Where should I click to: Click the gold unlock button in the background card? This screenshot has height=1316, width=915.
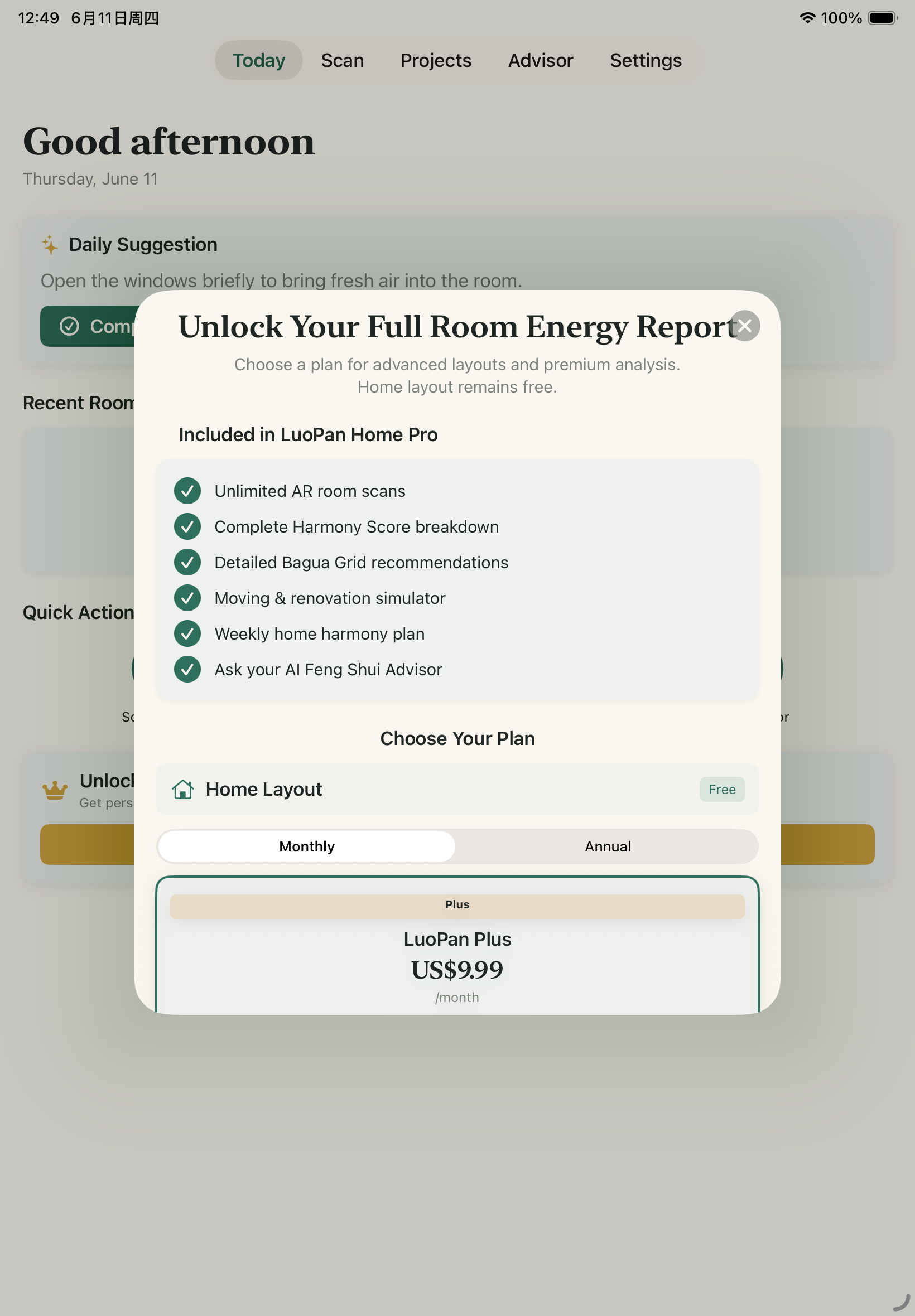pos(86,844)
